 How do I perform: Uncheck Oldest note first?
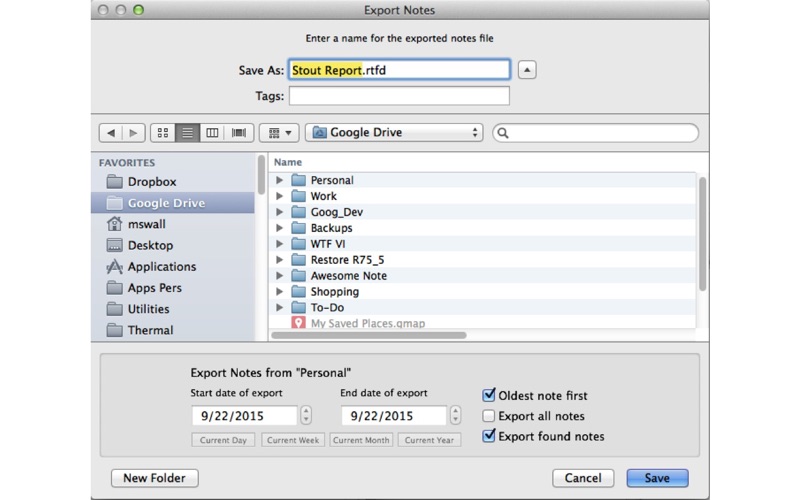(x=489, y=395)
